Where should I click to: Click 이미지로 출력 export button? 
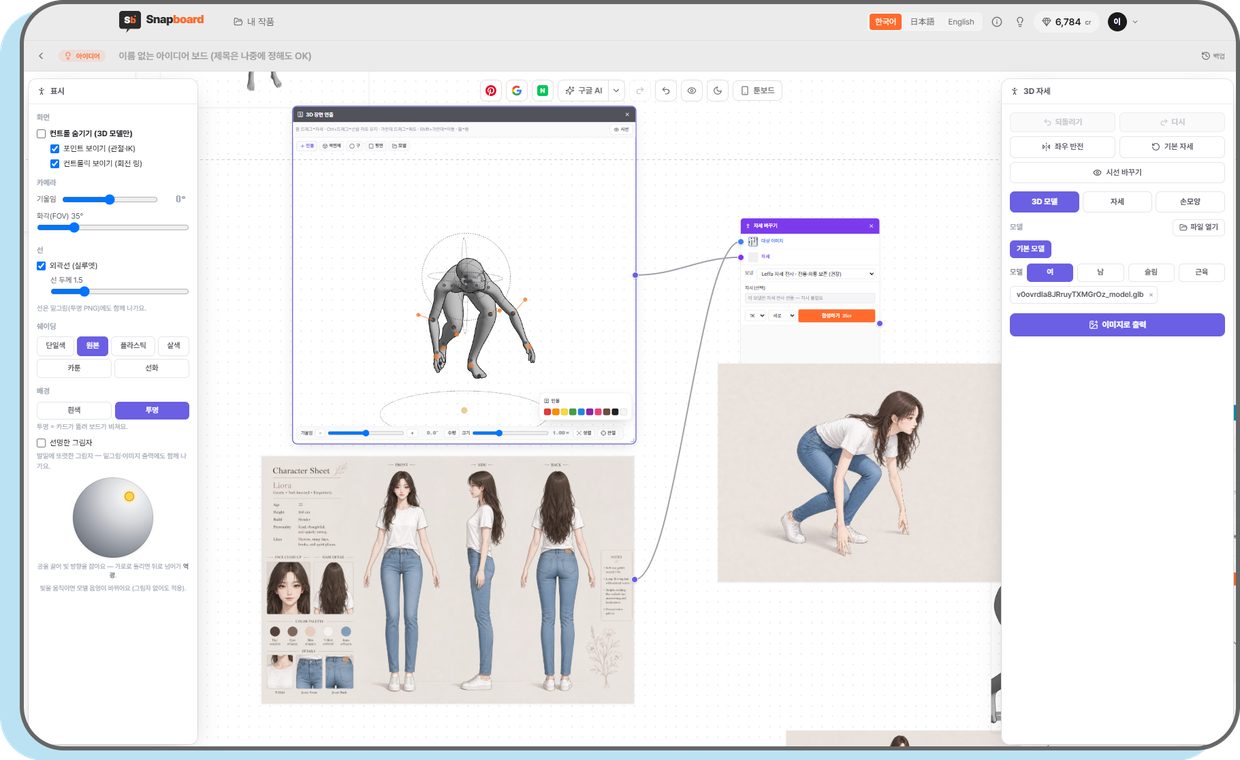pyautogui.click(x=1117, y=325)
